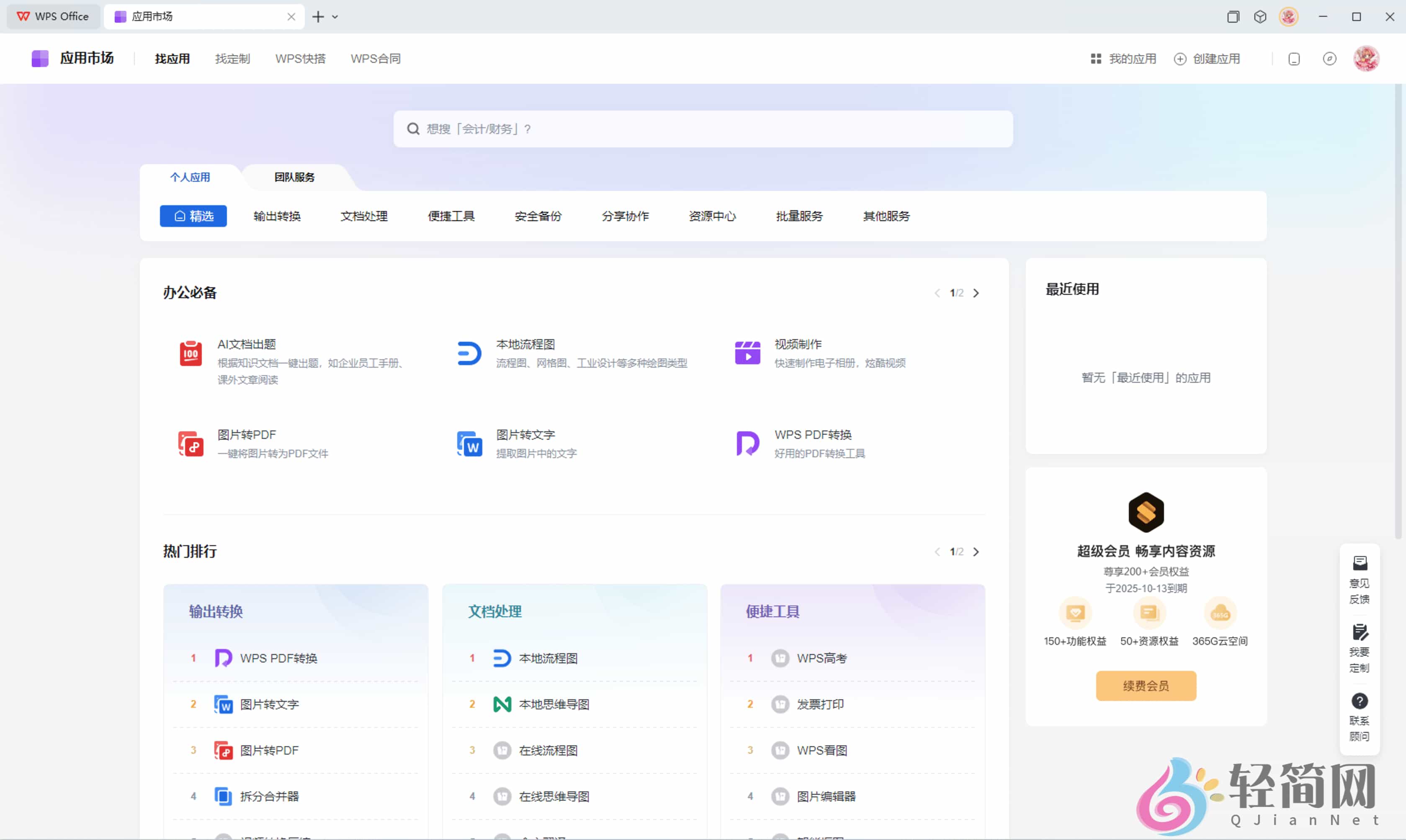Open the 找定制 menu item

click(x=232, y=58)
